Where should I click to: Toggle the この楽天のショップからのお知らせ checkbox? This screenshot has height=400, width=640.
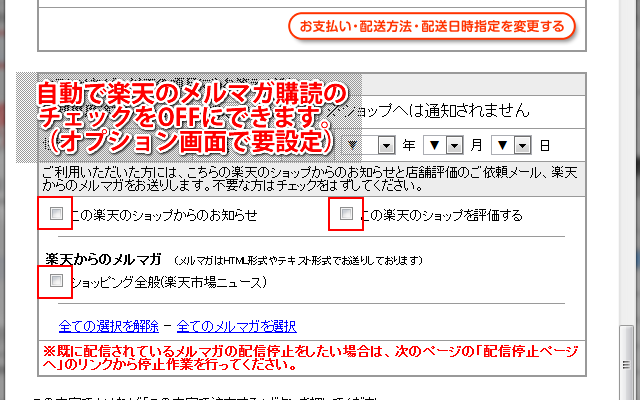coord(56,214)
